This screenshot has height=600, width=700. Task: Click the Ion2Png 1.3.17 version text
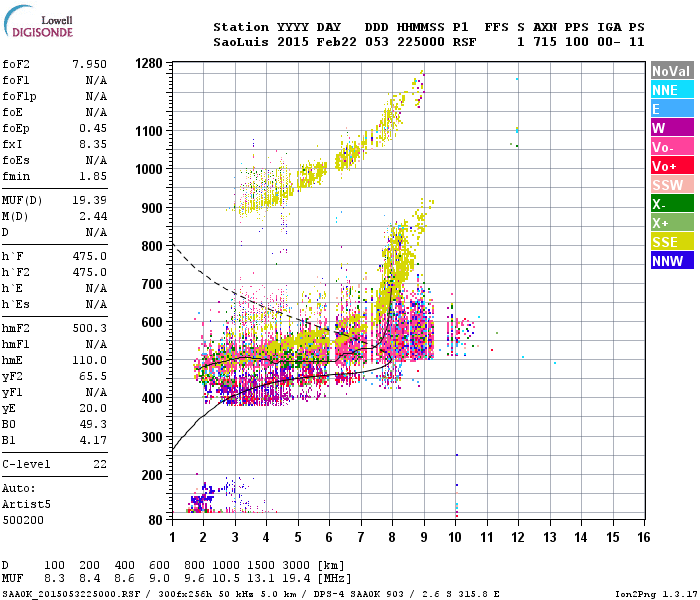(x=656, y=594)
